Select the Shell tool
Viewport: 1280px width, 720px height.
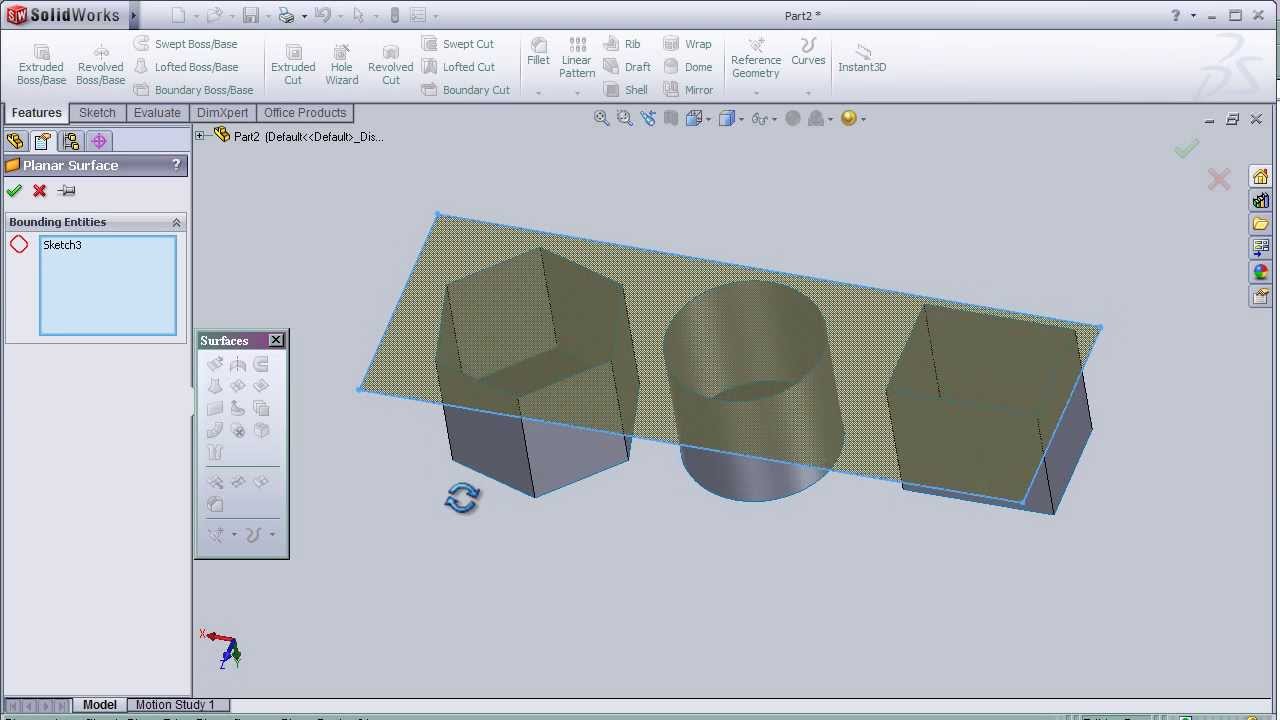coord(626,90)
